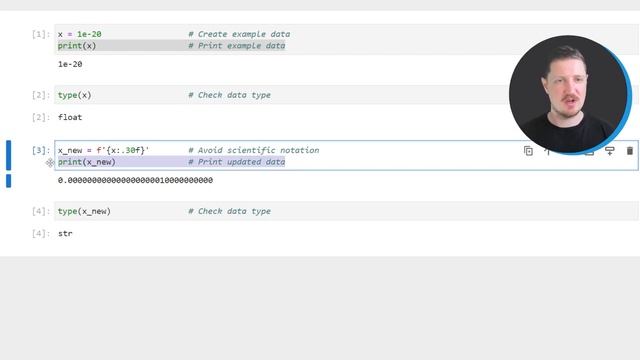
Task: Click the 'float' output of cell 2
Action: pyautogui.click(x=70, y=118)
